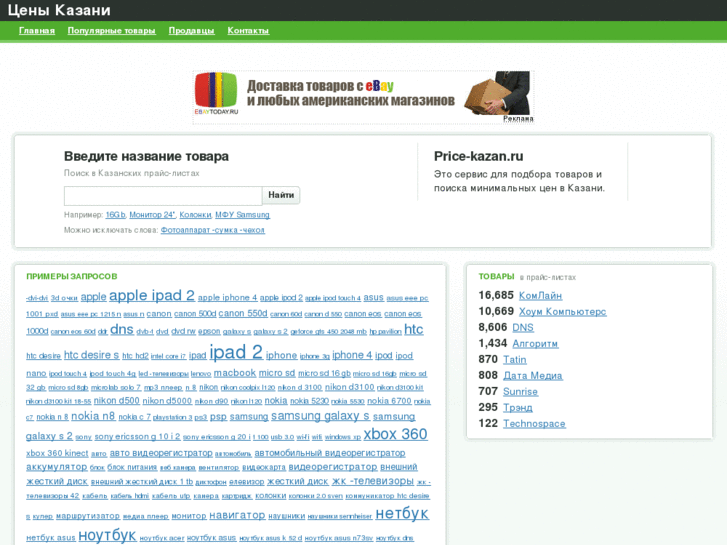This screenshot has width=727, height=545.
Task: Select the блок питания tag
Action: click(x=132, y=468)
